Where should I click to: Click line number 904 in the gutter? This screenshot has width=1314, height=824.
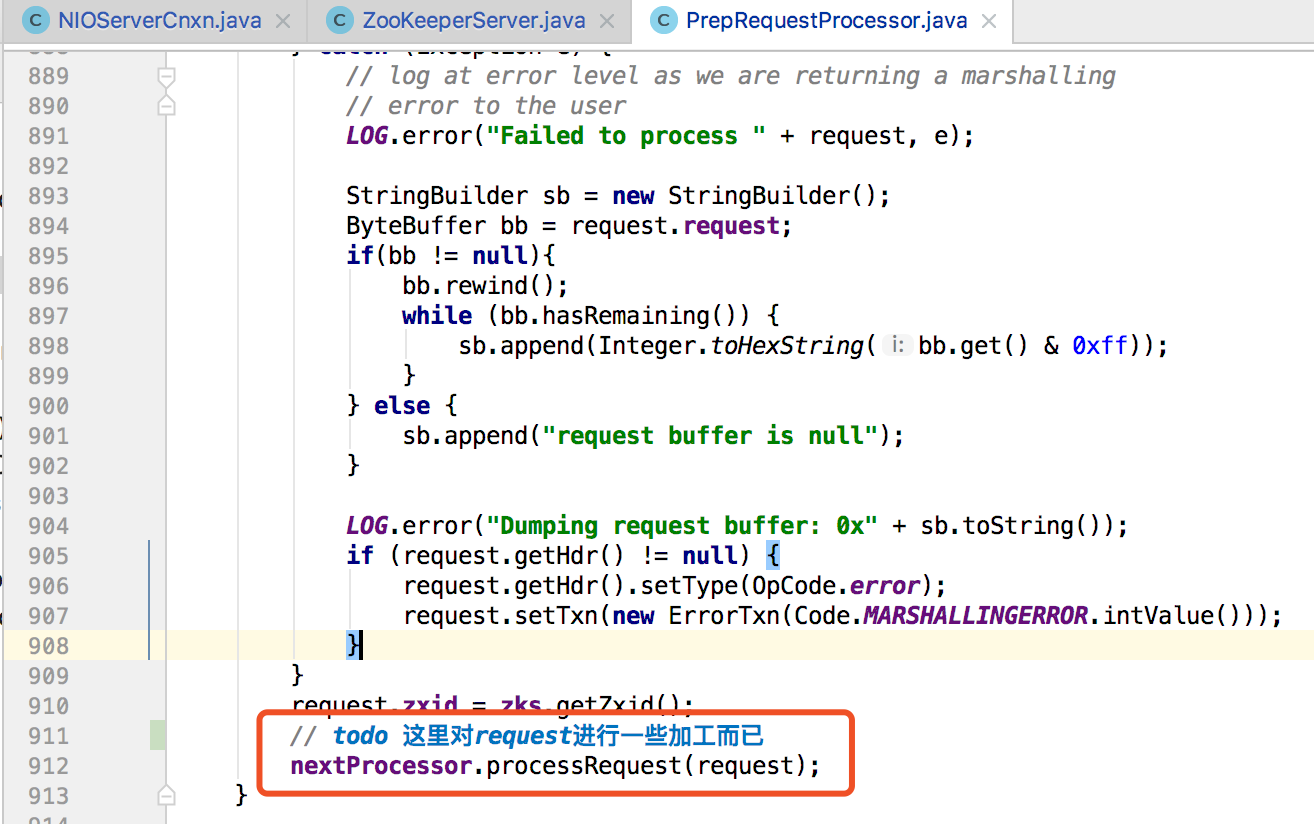tap(49, 526)
